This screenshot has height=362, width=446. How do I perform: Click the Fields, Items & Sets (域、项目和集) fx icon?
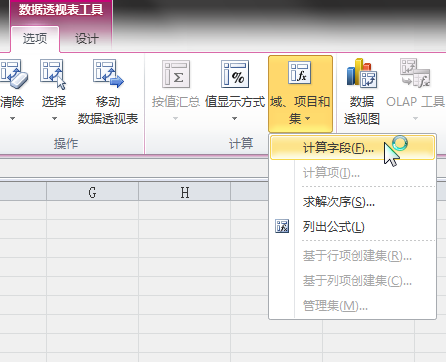(300, 73)
